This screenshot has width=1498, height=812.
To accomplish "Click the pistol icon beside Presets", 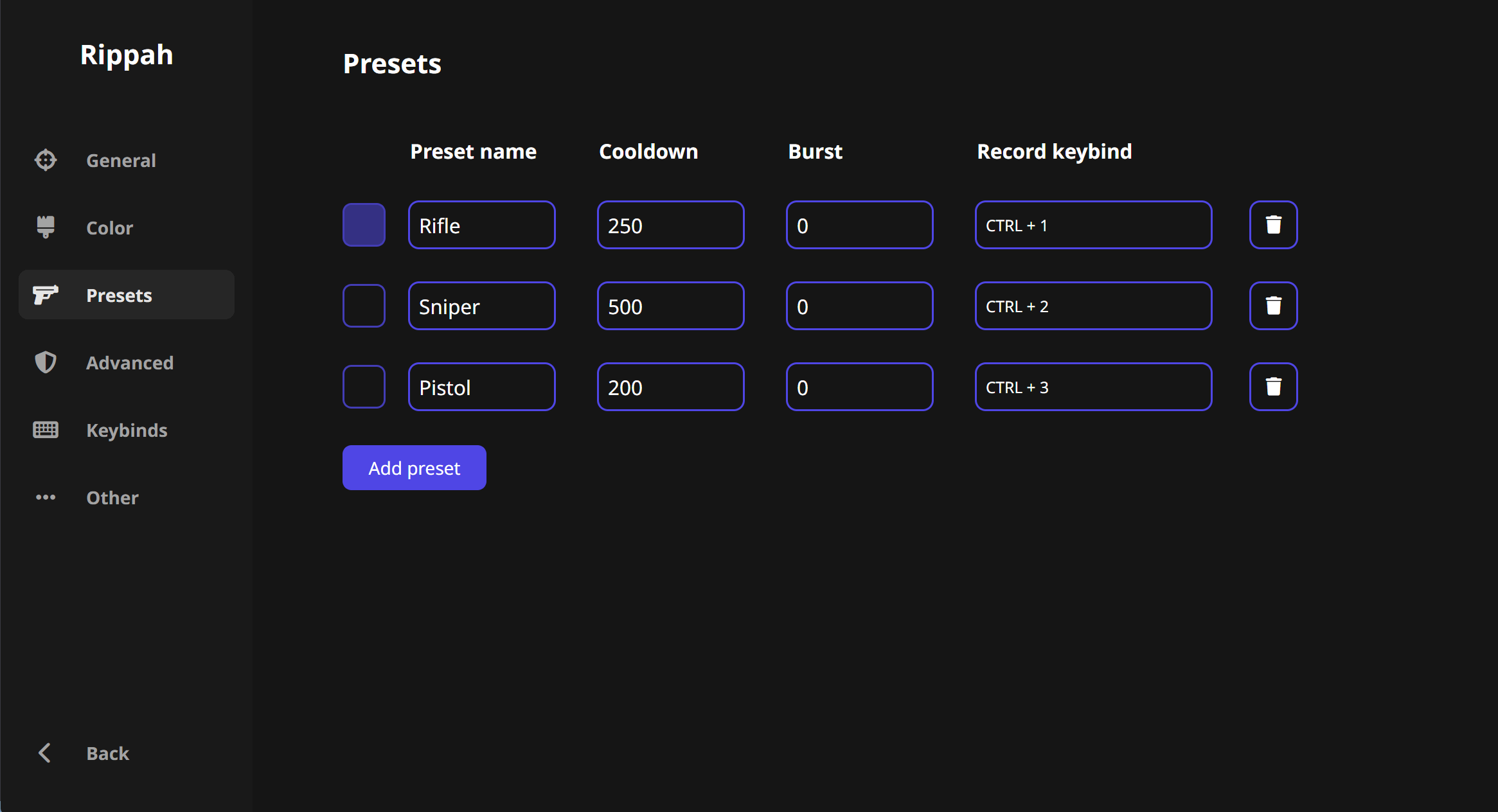I will (x=46, y=295).
